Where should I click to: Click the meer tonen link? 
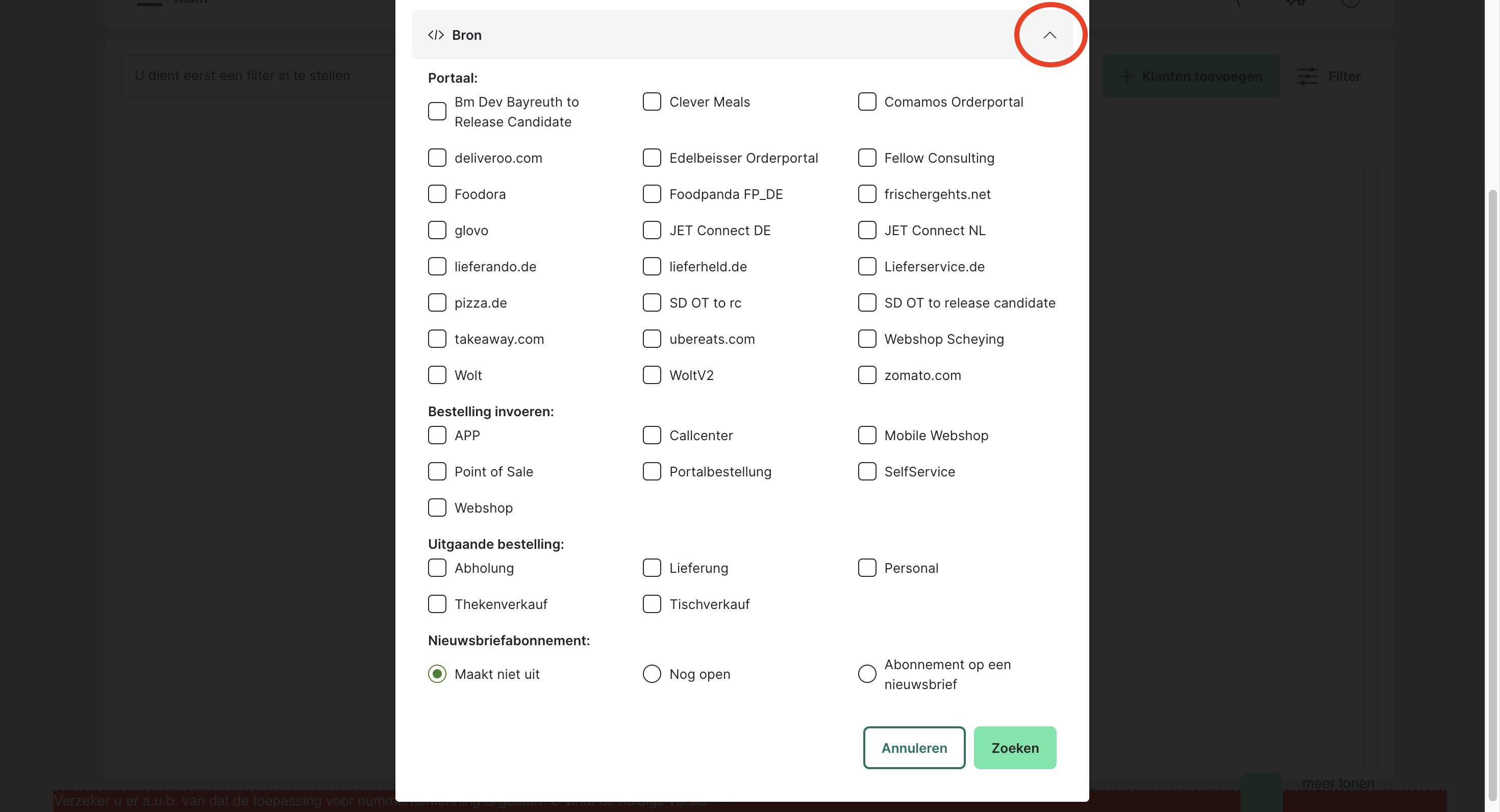pos(1338,783)
